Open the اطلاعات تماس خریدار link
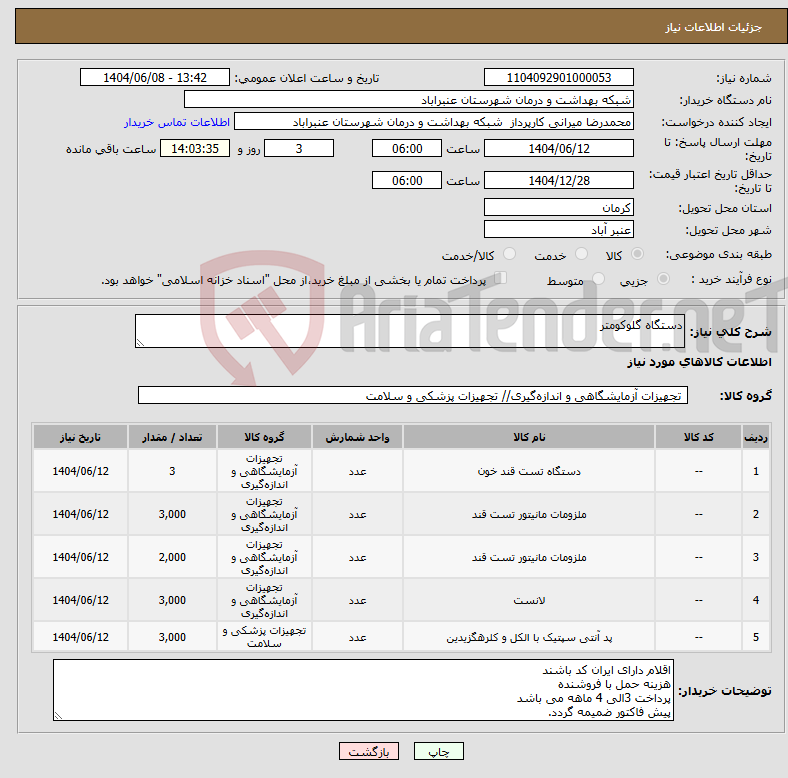 177,122
